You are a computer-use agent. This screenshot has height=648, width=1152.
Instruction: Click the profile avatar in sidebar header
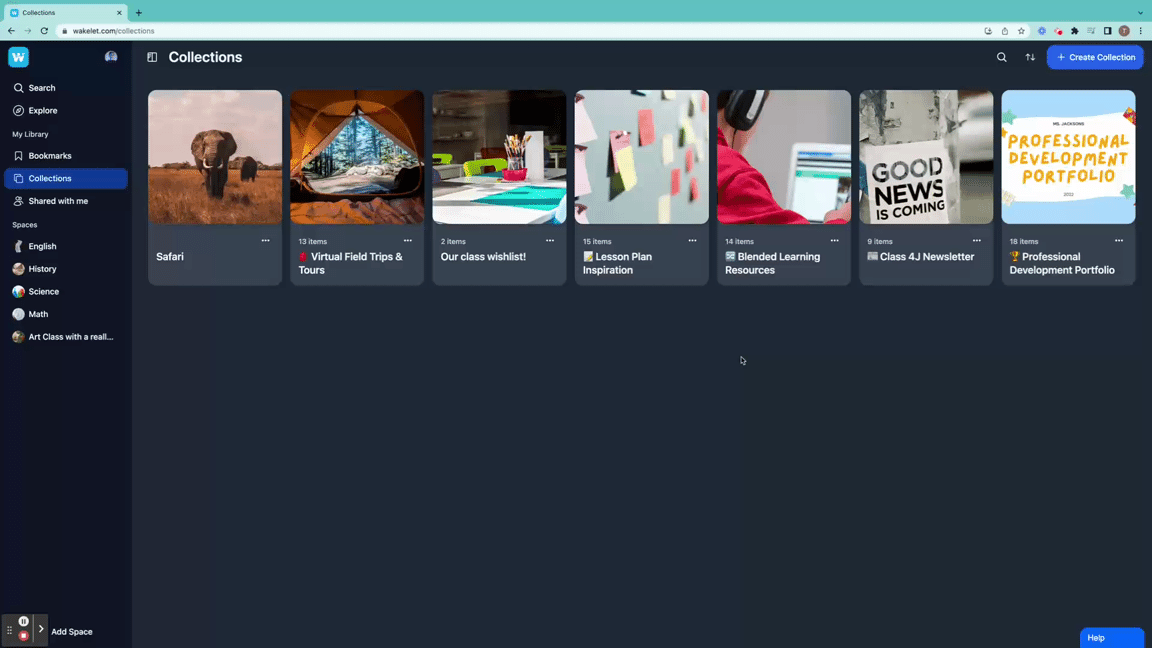[111, 57]
